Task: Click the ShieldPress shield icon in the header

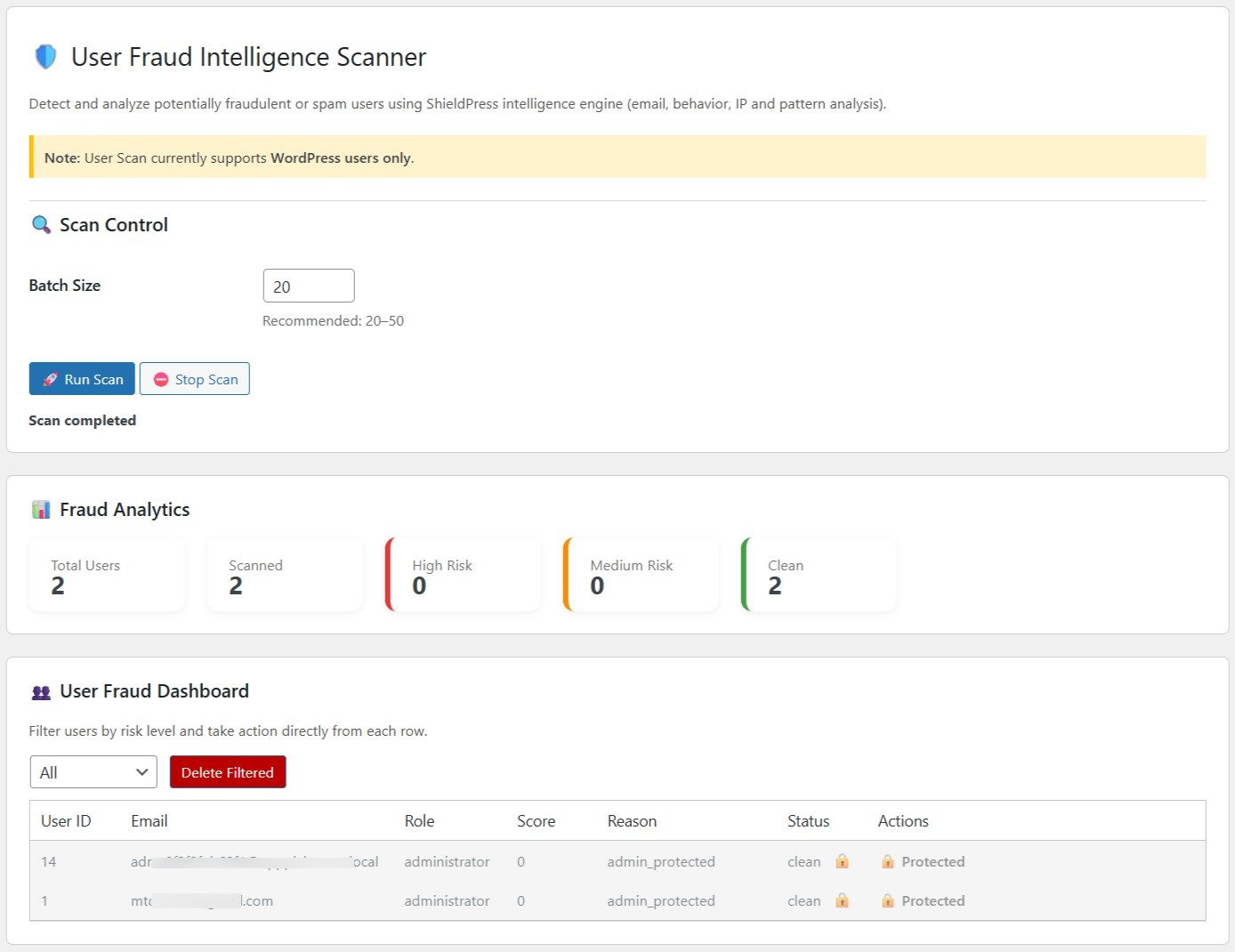Action: (x=44, y=56)
